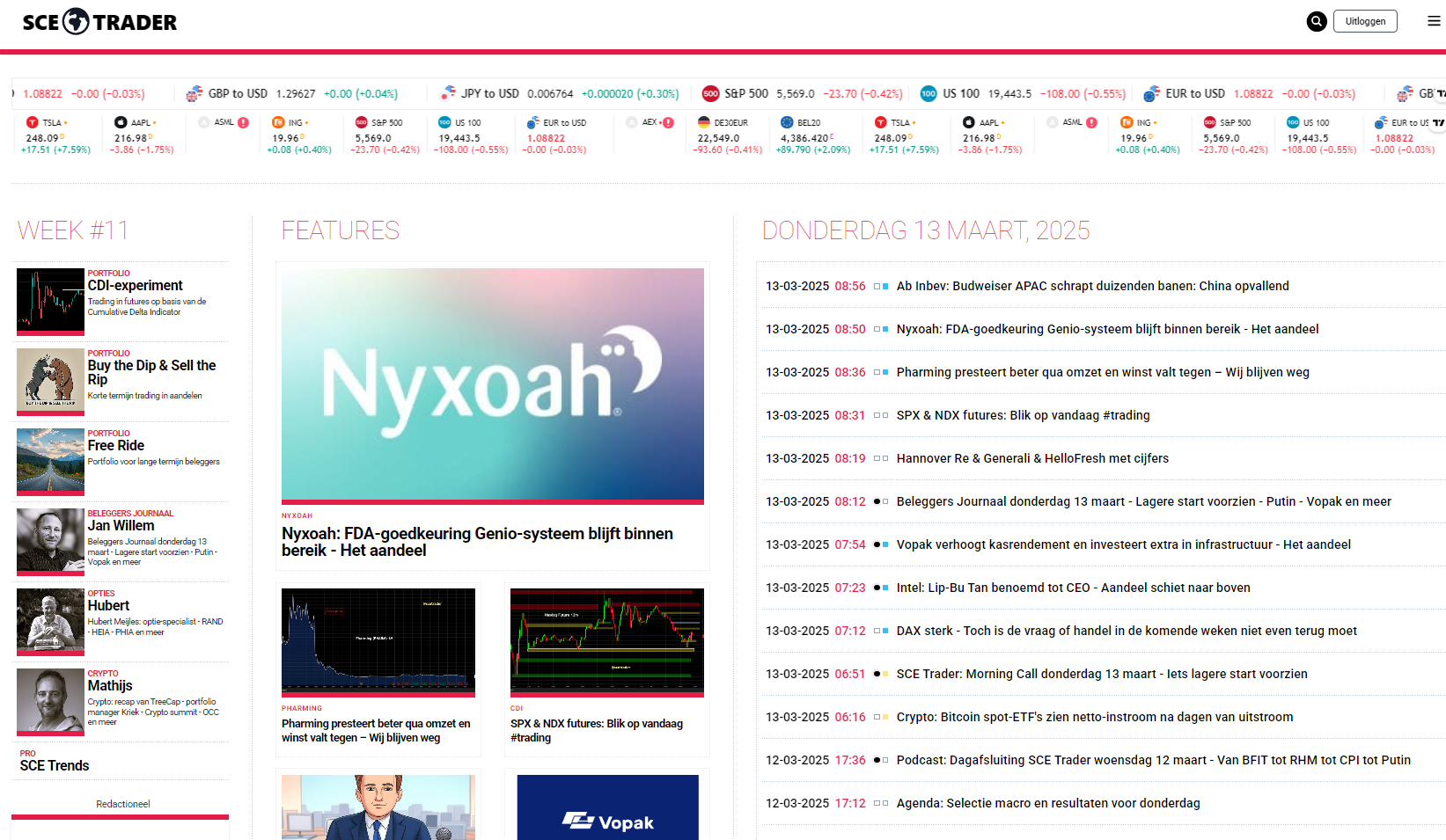Open the SCE Trends pro link

click(x=55, y=765)
